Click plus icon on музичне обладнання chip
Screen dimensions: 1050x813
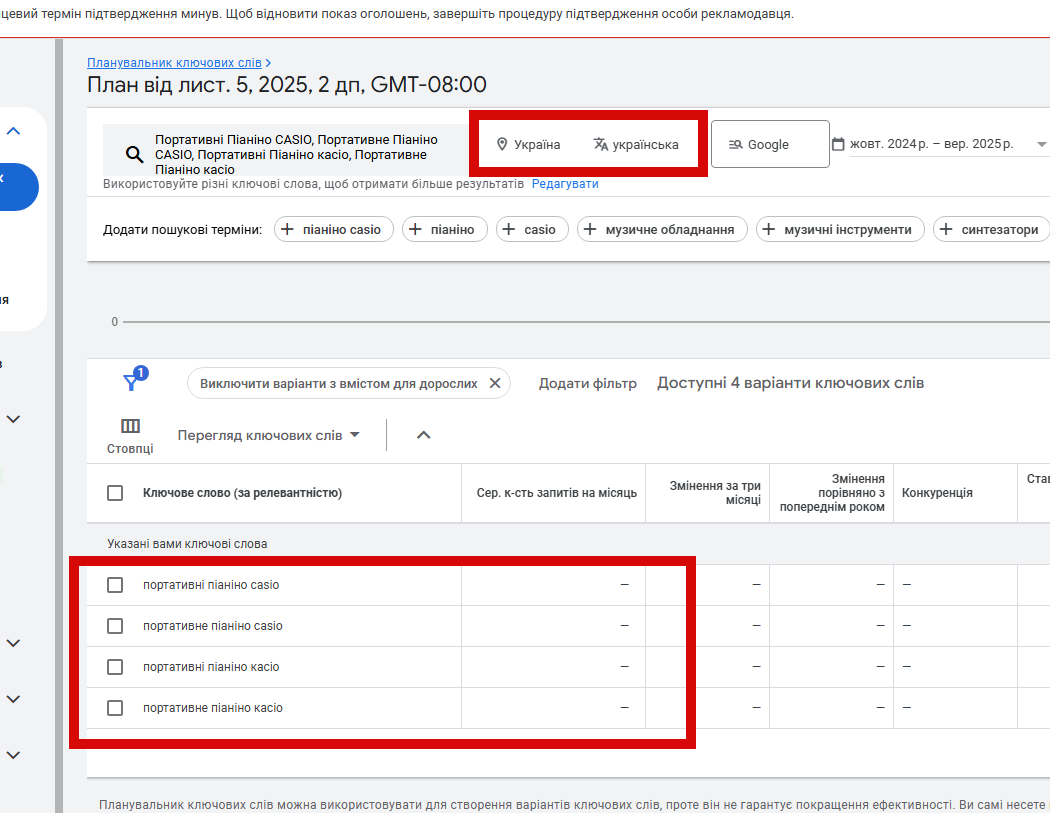pos(590,229)
